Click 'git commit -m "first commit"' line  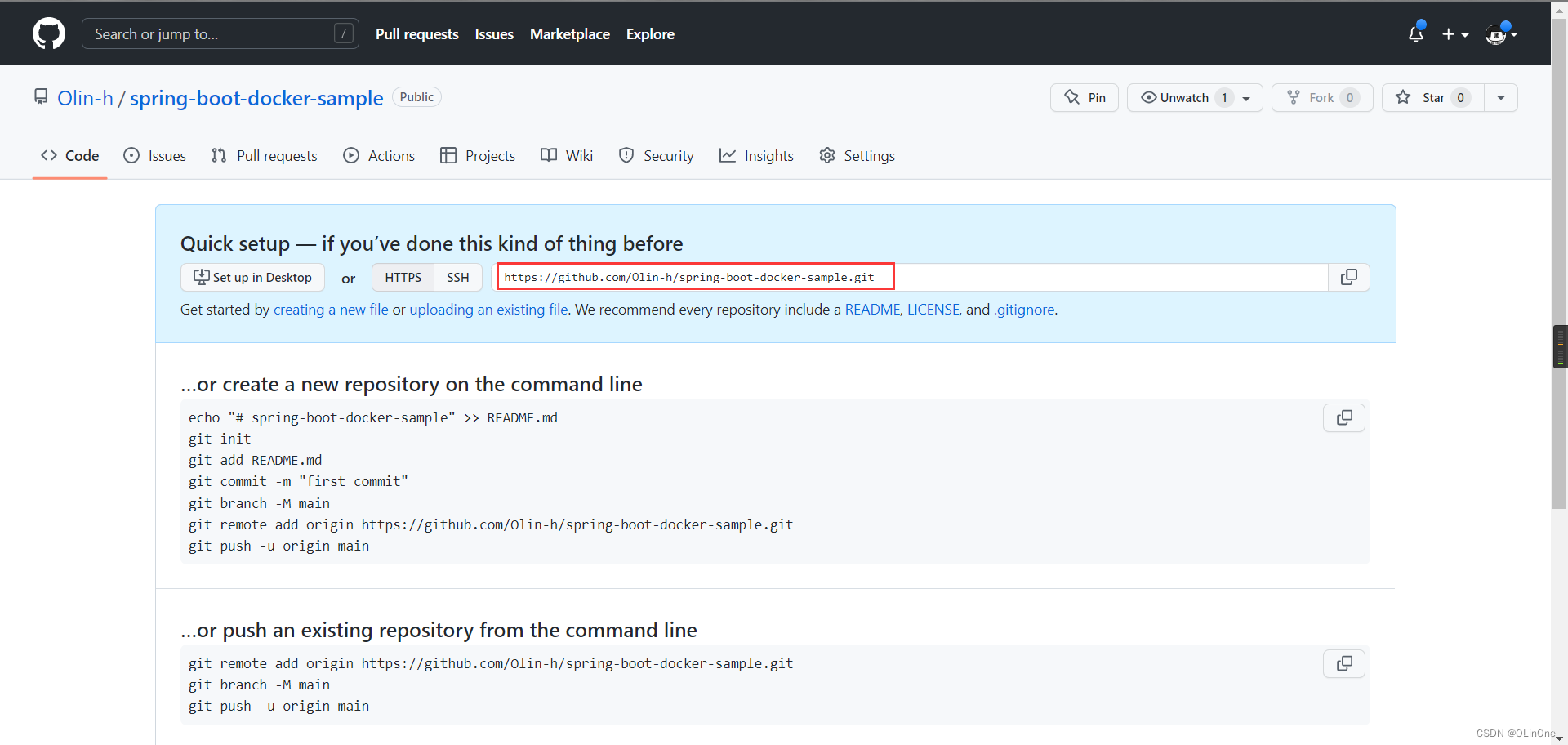pyautogui.click(x=298, y=481)
